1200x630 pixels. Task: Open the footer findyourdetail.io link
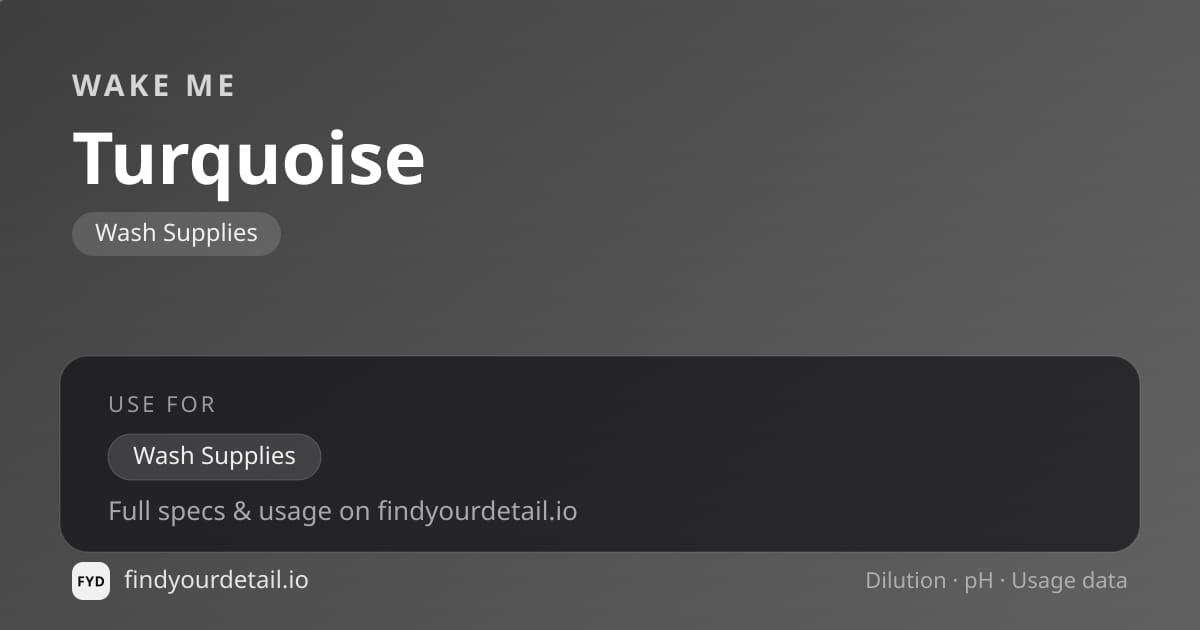(216, 580)
